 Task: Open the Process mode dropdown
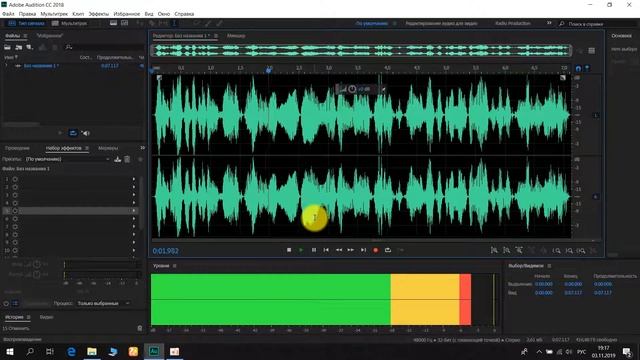[104, 304]
